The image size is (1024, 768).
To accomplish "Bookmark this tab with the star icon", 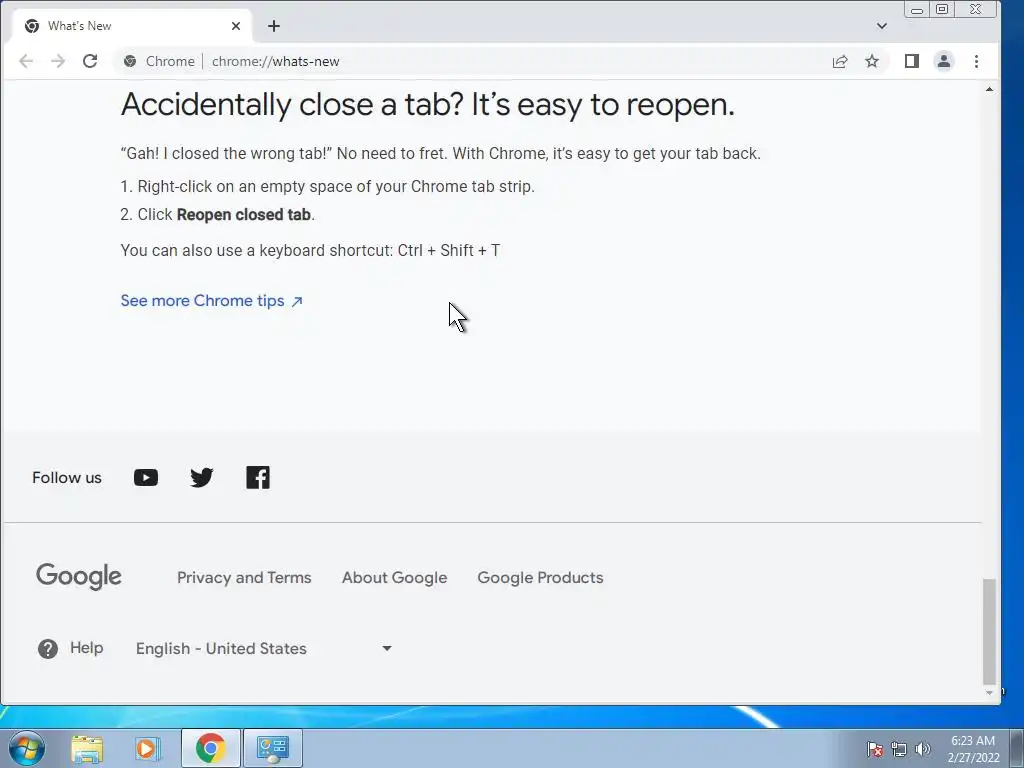I will click(872, 61).
